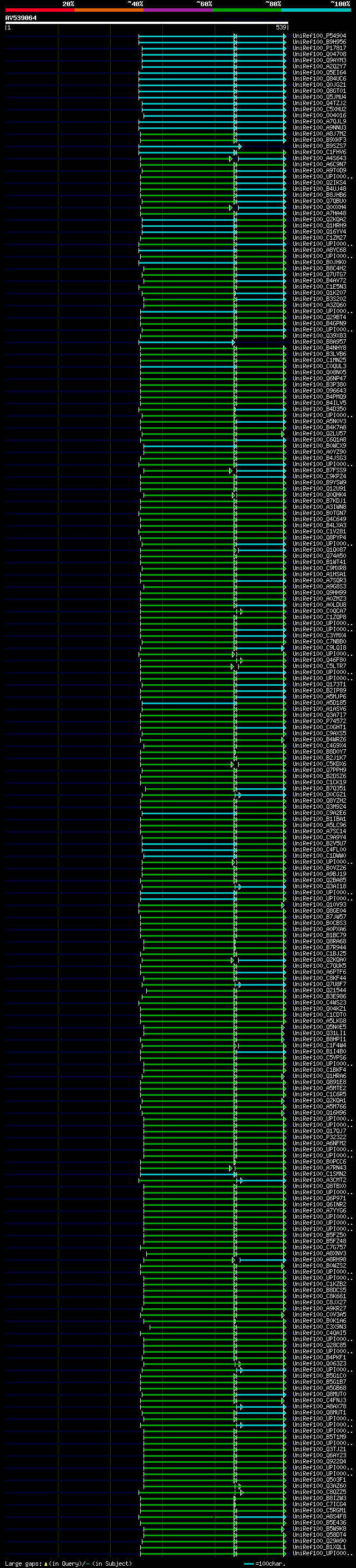Select UniRef100_B4NHY8 hit

pyautogui.click(x=319, y=348)
